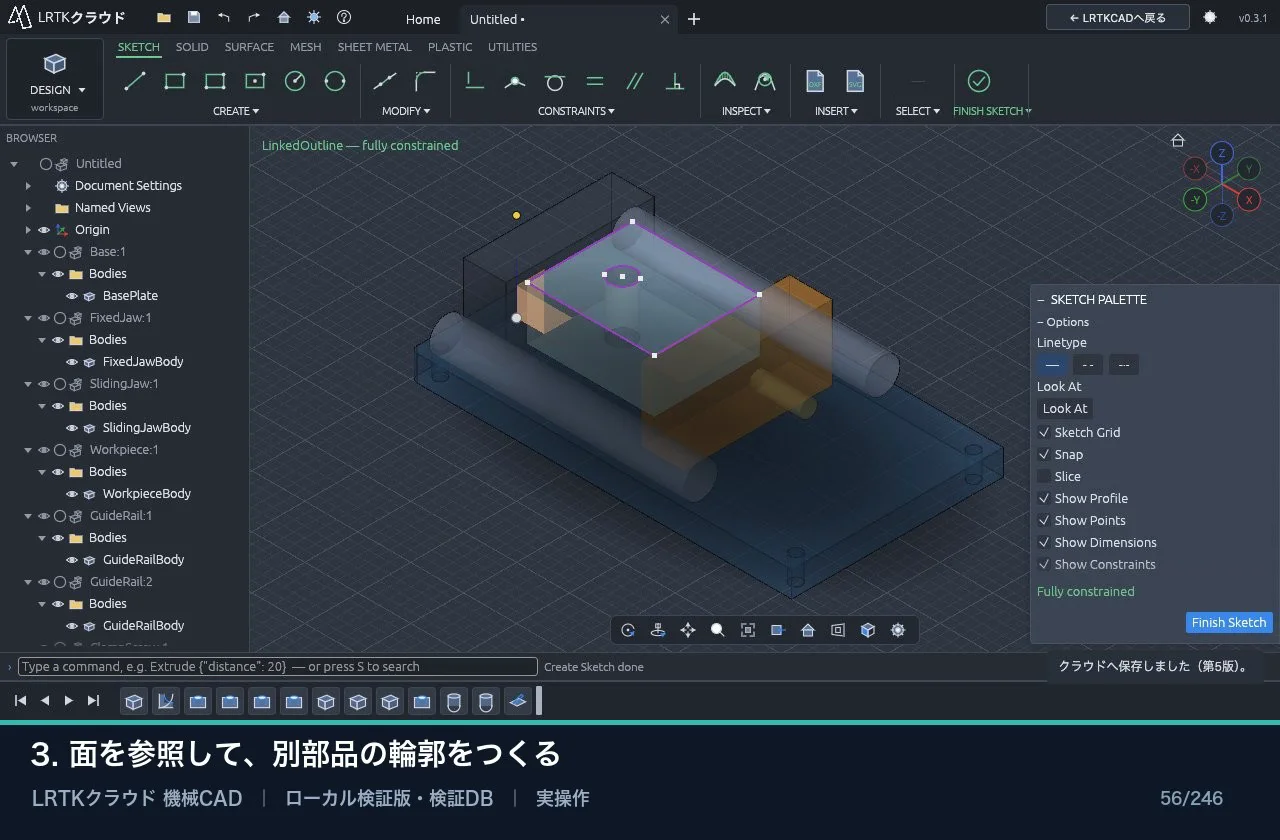Switch to the MESH tab
This screenshot has width=1280, height=840.
click(x=306, y=47)
